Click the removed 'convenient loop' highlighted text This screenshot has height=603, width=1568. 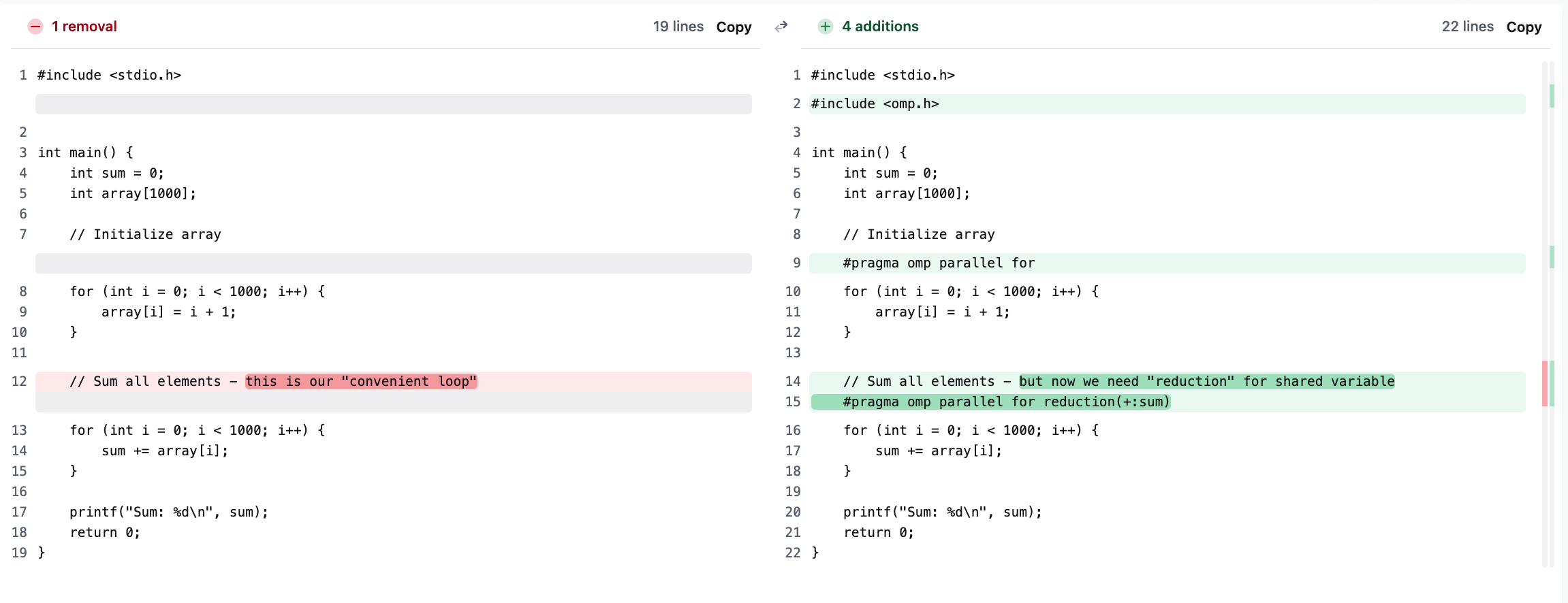point(361,381)
